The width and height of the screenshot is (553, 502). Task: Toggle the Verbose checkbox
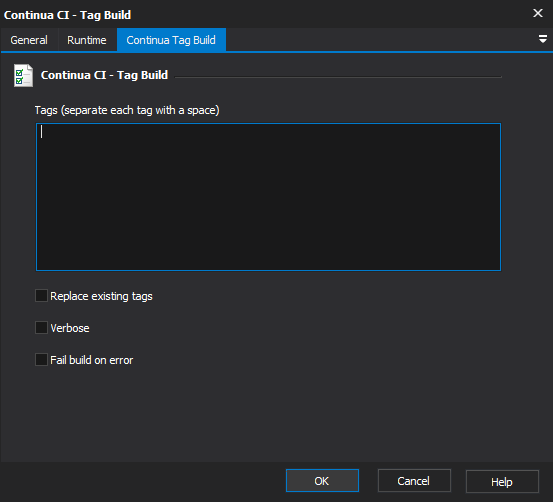tap(41, 328)
